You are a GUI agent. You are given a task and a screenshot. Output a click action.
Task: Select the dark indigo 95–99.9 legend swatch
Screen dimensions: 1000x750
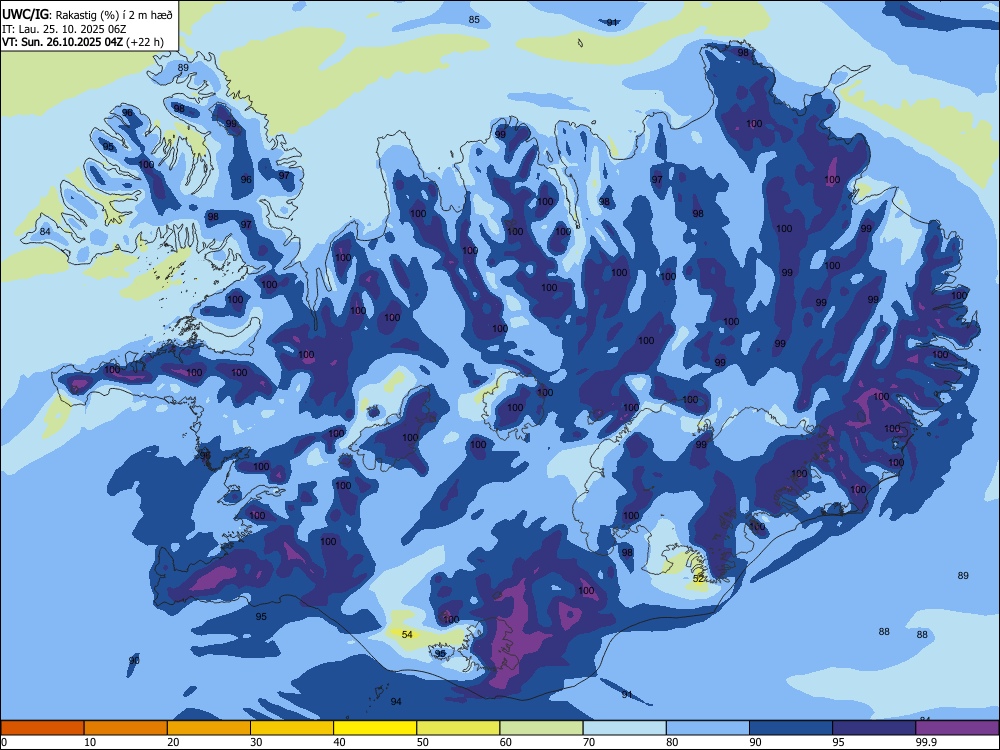(x=874, y=728)
